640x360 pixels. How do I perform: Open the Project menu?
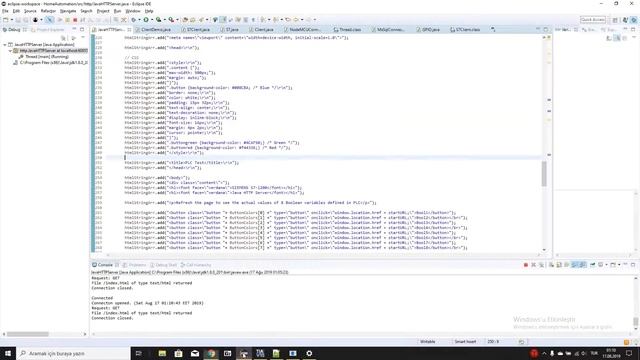click(103, 11)
